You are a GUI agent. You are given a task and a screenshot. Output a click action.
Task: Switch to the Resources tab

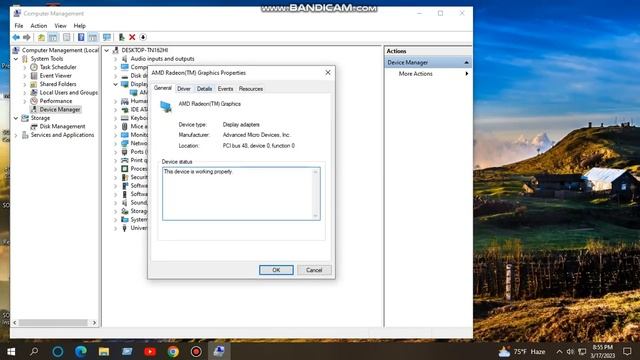251,89
